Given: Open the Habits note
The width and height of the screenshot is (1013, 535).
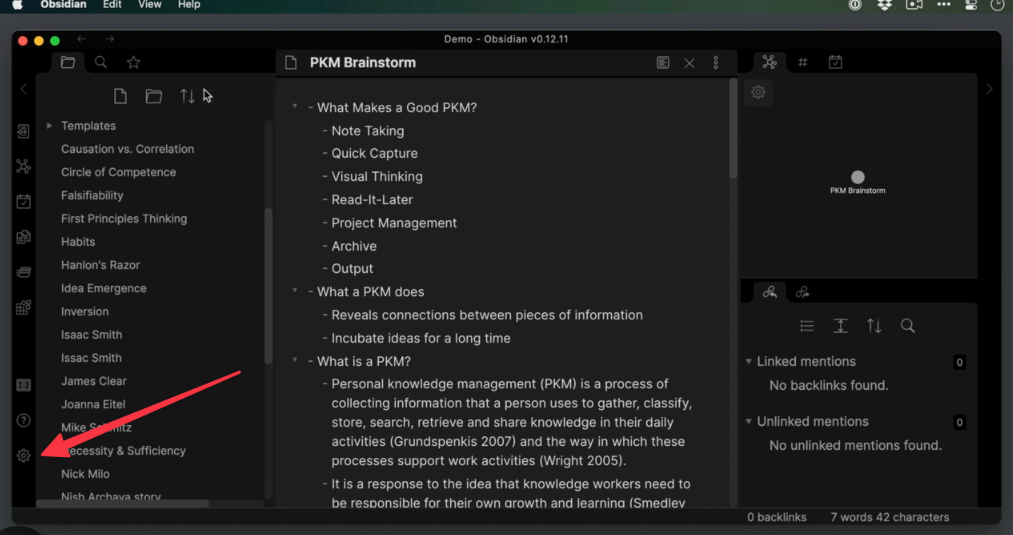Looking at the screenshot, I should [x=78, y=242].
